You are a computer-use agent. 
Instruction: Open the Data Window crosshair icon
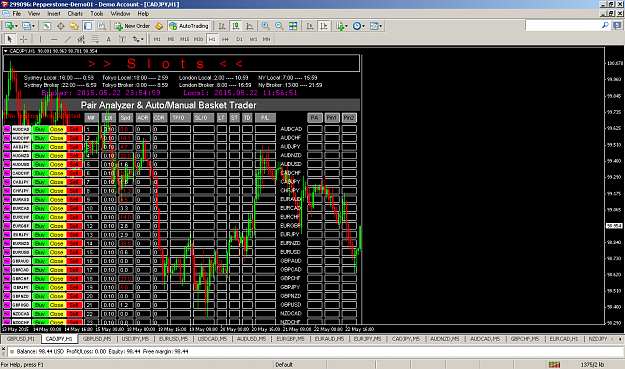point(60,26)
